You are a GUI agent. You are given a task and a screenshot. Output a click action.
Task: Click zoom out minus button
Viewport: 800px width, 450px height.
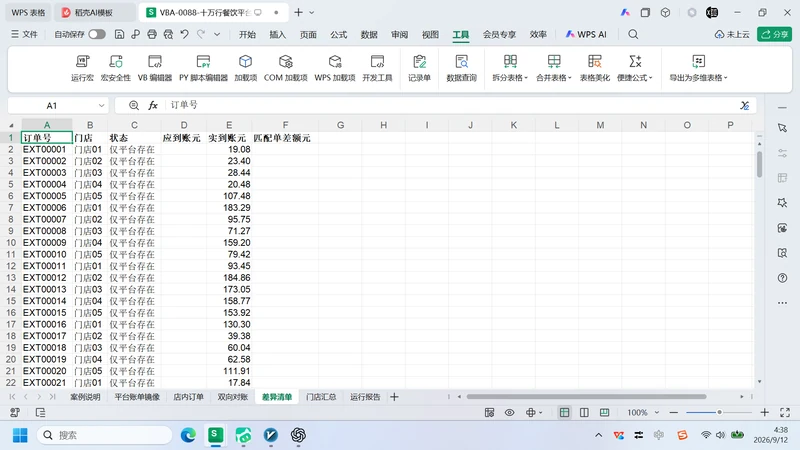[674, 412]
